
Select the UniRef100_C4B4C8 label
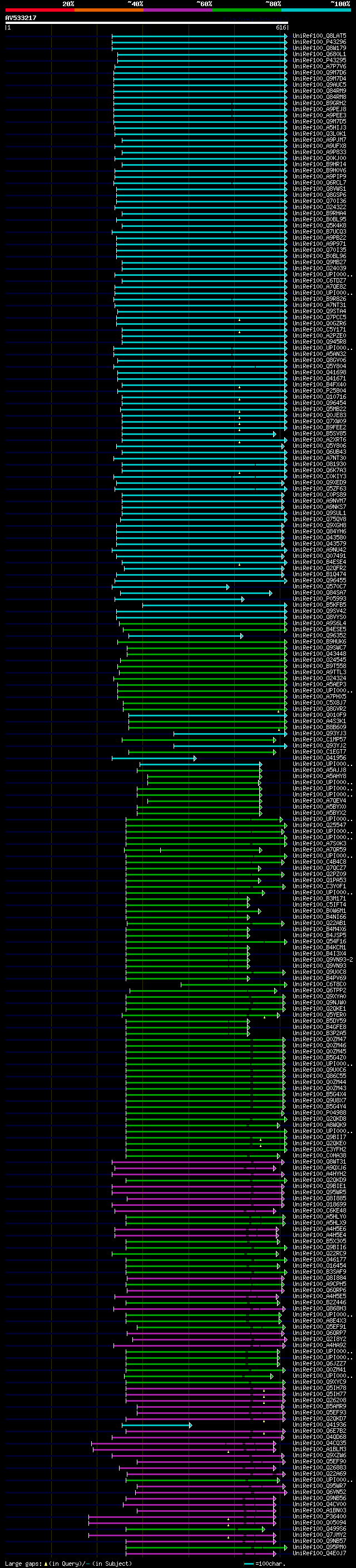(319, 862)
